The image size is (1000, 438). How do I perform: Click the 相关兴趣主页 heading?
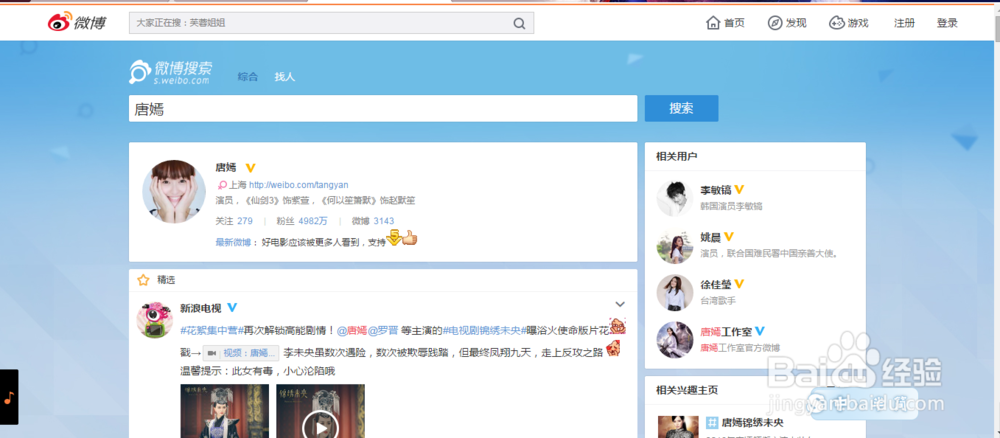pyautogui.click(x=687, y=390)
